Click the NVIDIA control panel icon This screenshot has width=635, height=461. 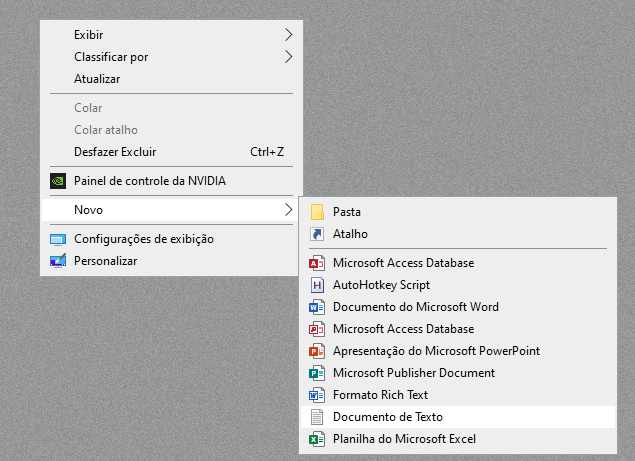click(x=58, y=181)
